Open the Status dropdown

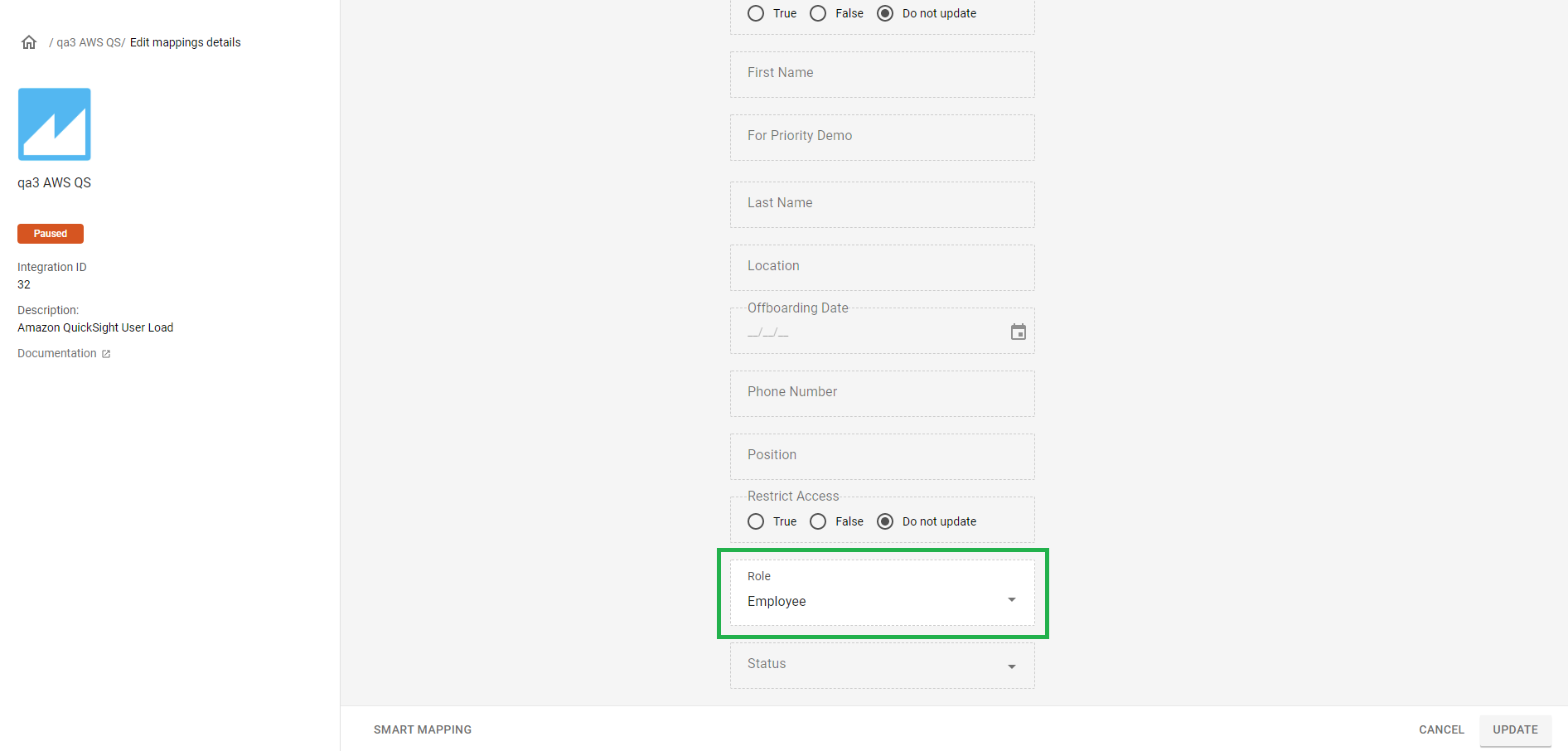click(882, 665)
